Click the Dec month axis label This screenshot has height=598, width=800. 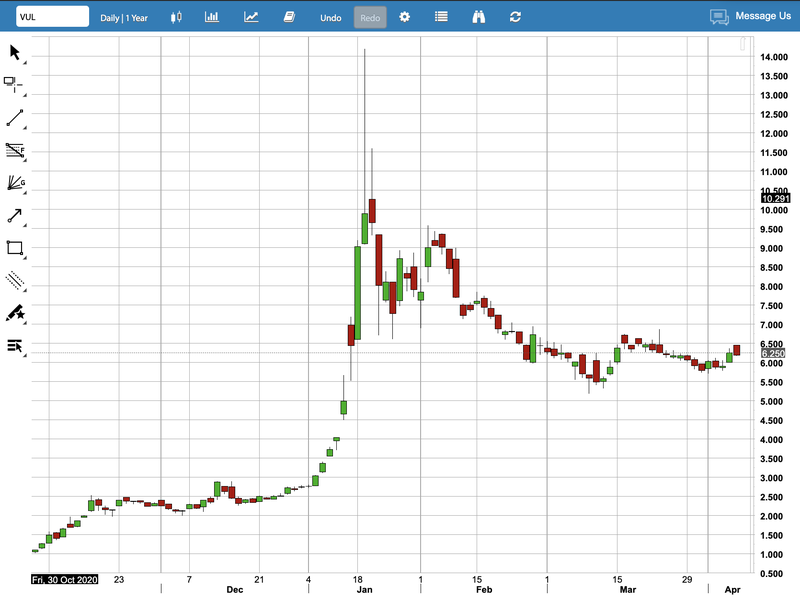coord(235,589)
